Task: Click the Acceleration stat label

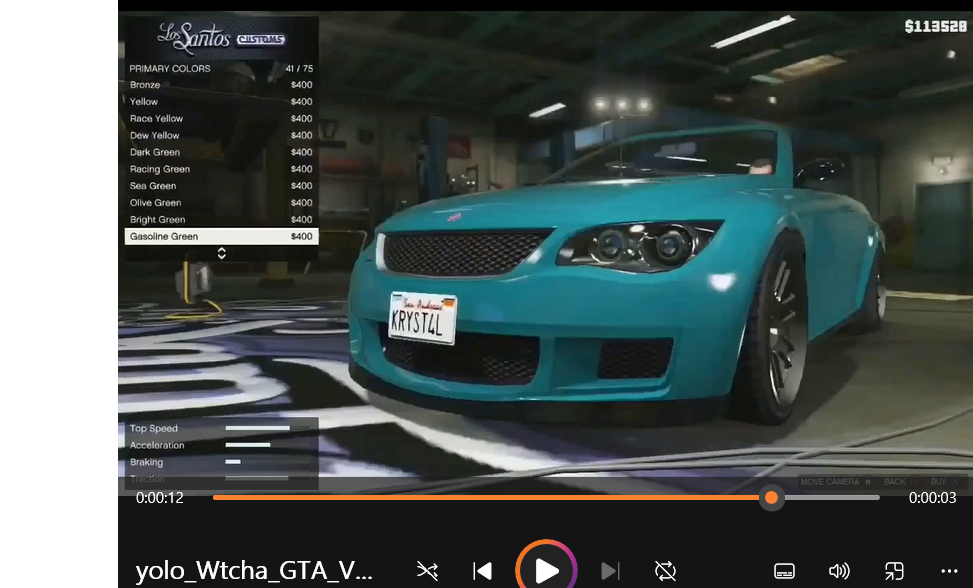Action: pos(157,445)
